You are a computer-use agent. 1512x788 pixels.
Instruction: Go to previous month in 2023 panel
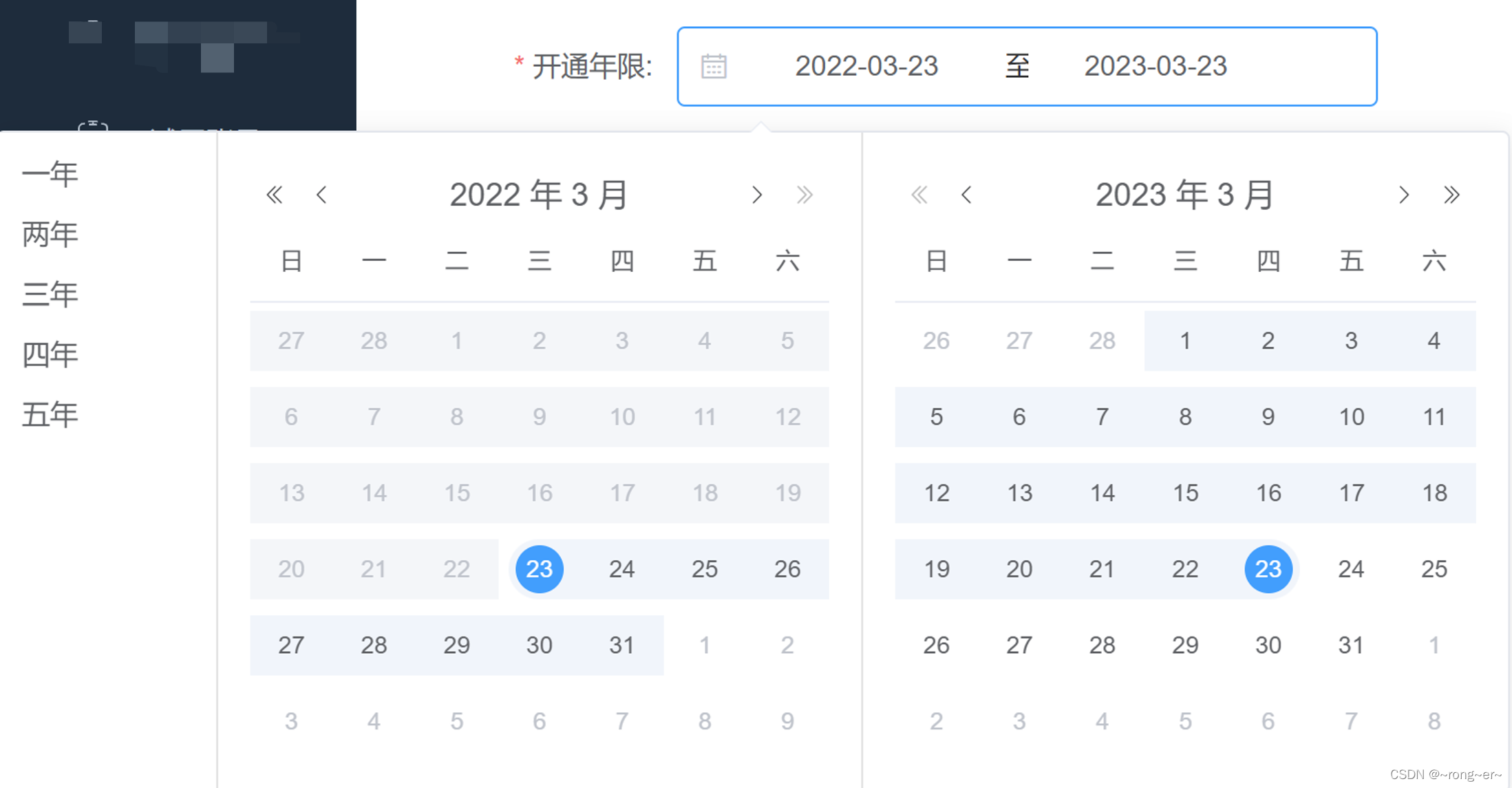[966, 195]
